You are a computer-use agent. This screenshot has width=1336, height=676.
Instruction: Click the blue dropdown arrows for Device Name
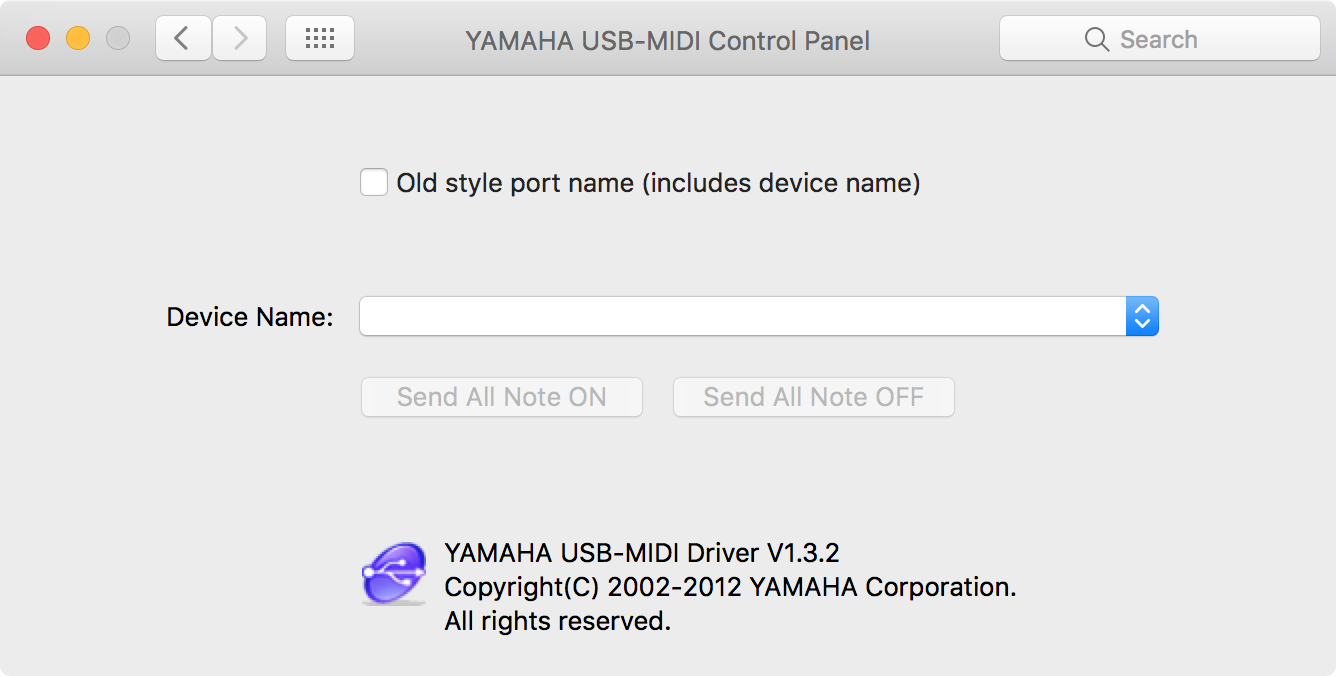pyautogui.click(x=1142, y=316)
